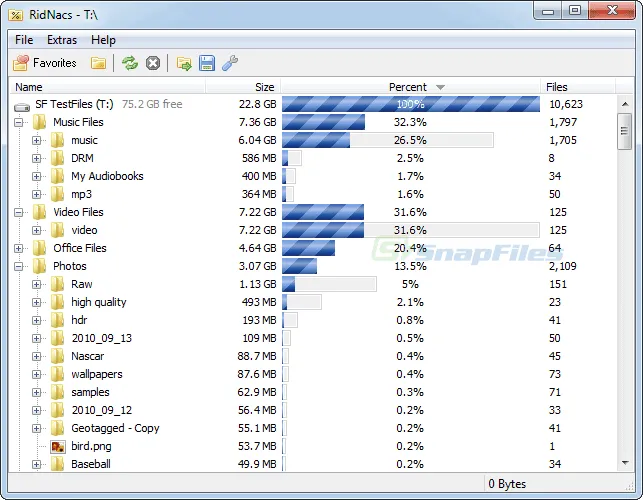
Task: Sort by the Size column header
Action: pyautogui.click(x=243, y=87)
